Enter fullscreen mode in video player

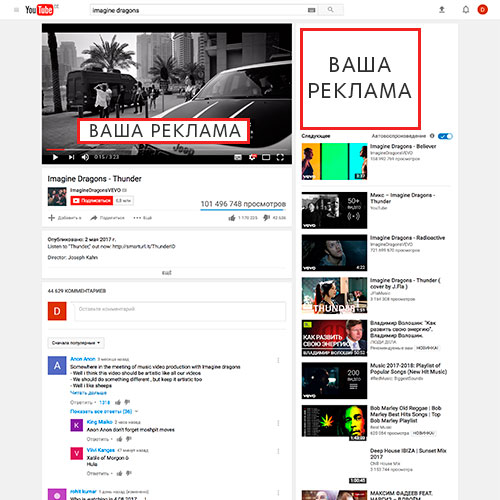click(x=280, y=157)
